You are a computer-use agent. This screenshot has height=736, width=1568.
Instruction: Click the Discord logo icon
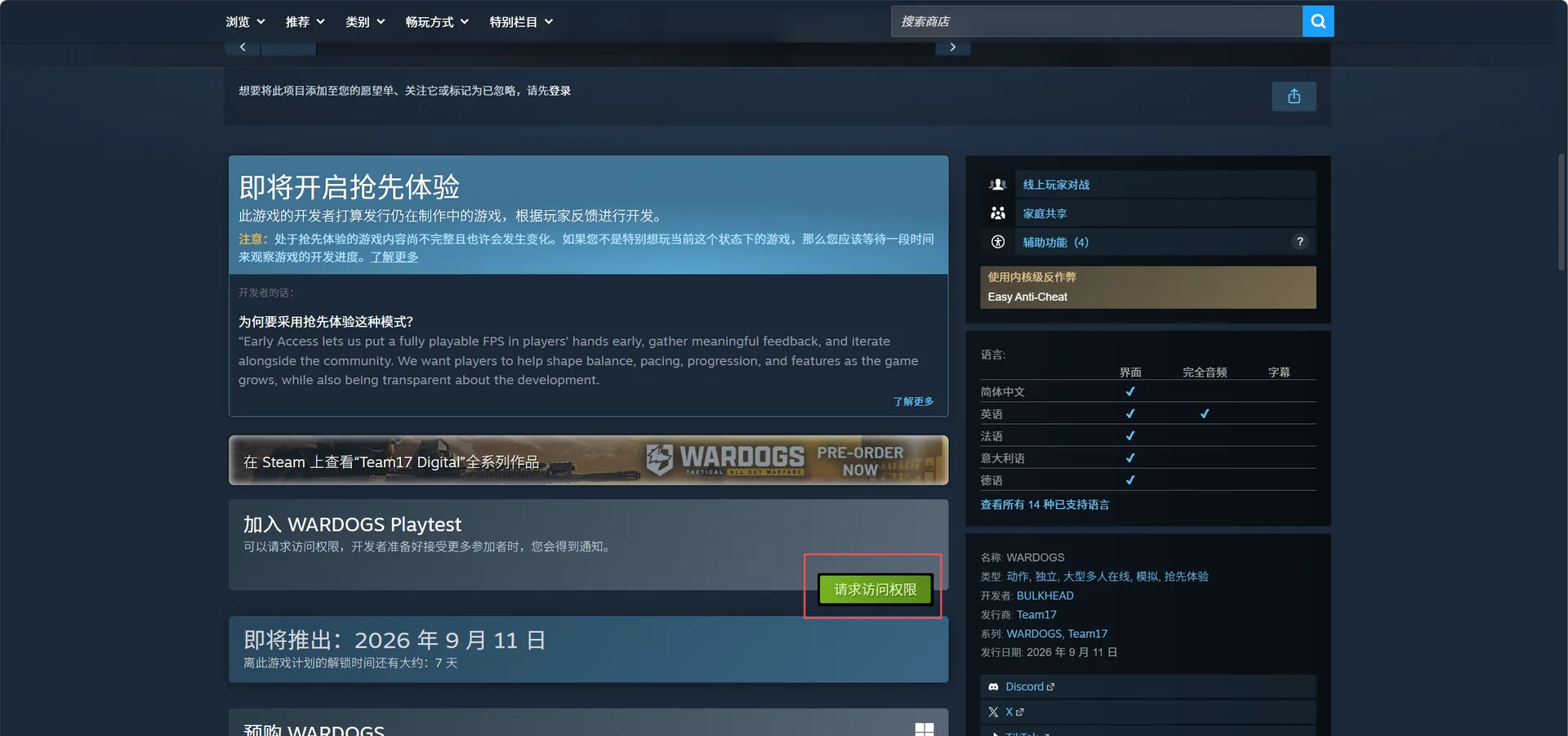[993, 687]
